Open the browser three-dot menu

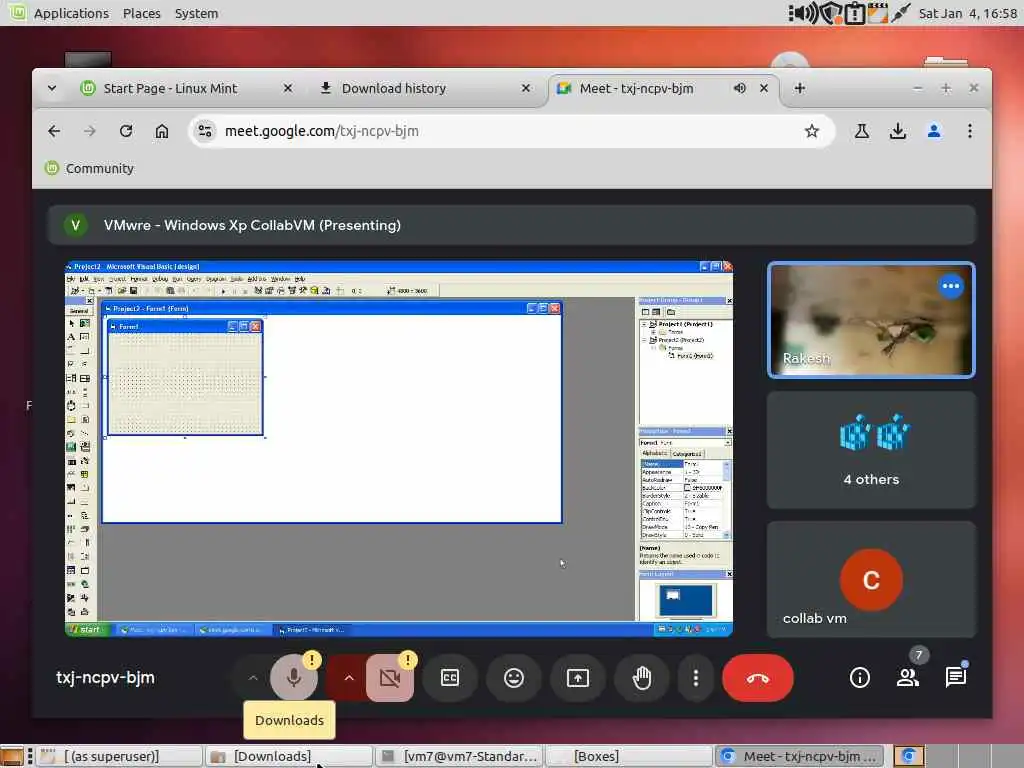point(970,131)
